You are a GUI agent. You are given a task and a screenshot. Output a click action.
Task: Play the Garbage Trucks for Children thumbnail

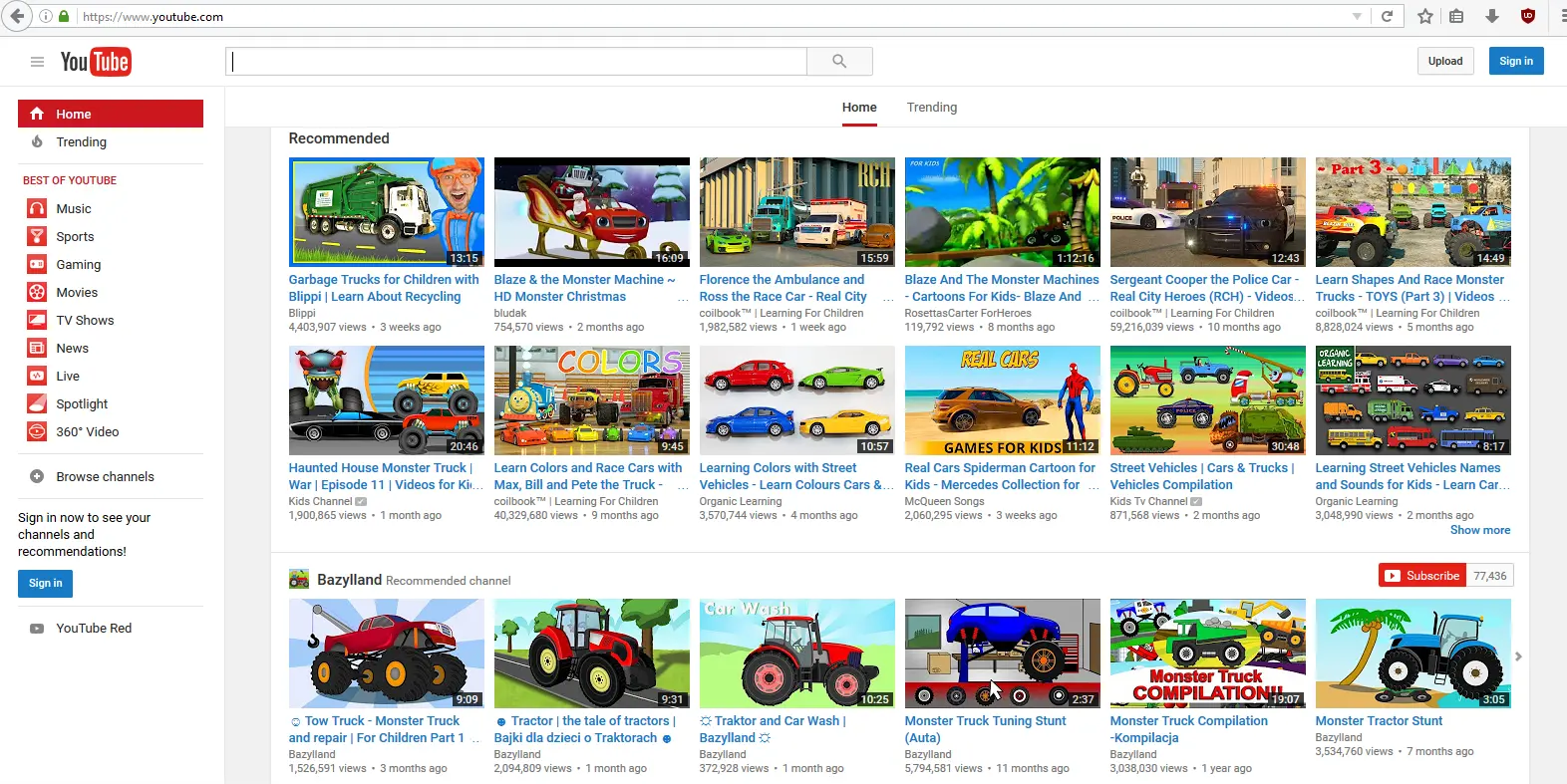(386, 211)
